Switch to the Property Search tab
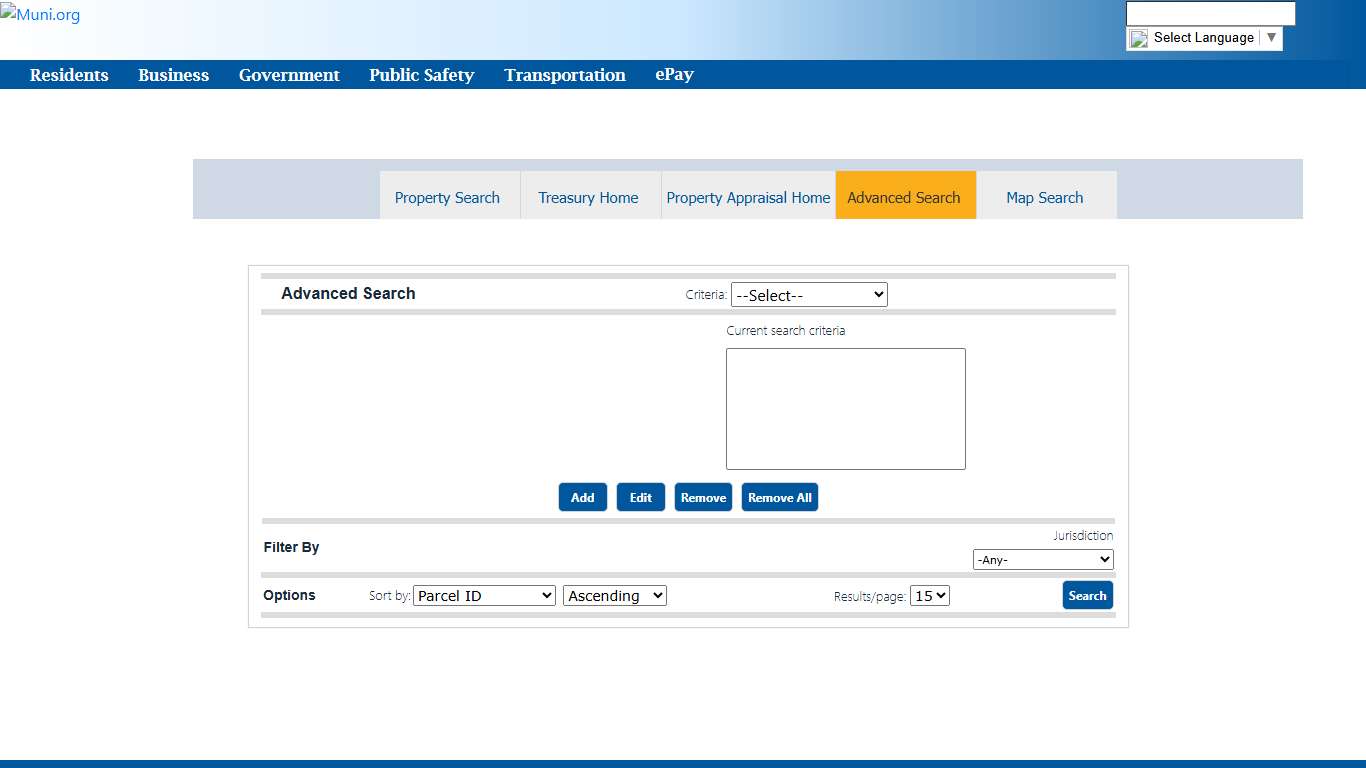The height and width of the screenshot is (768, 1366). point(447,198)
